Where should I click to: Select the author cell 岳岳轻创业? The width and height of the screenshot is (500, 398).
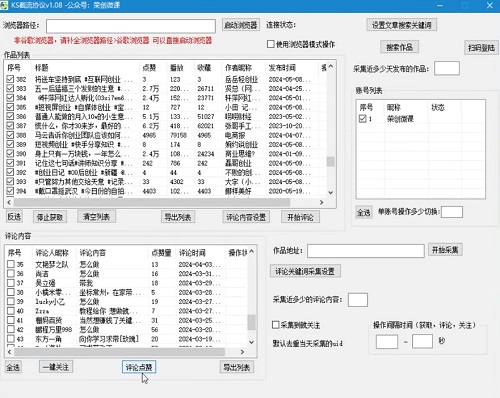click(242, 79)
